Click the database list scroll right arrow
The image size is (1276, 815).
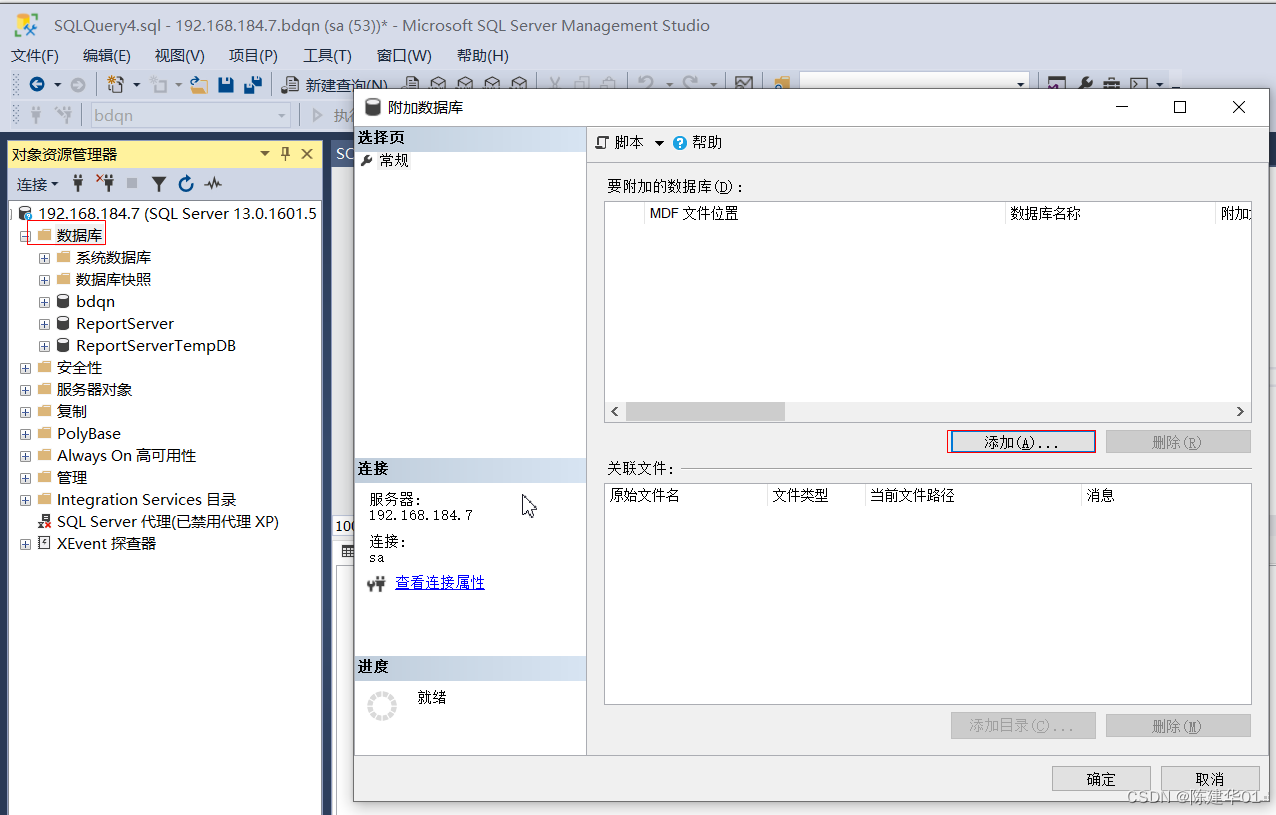(x=1241, y=412)
